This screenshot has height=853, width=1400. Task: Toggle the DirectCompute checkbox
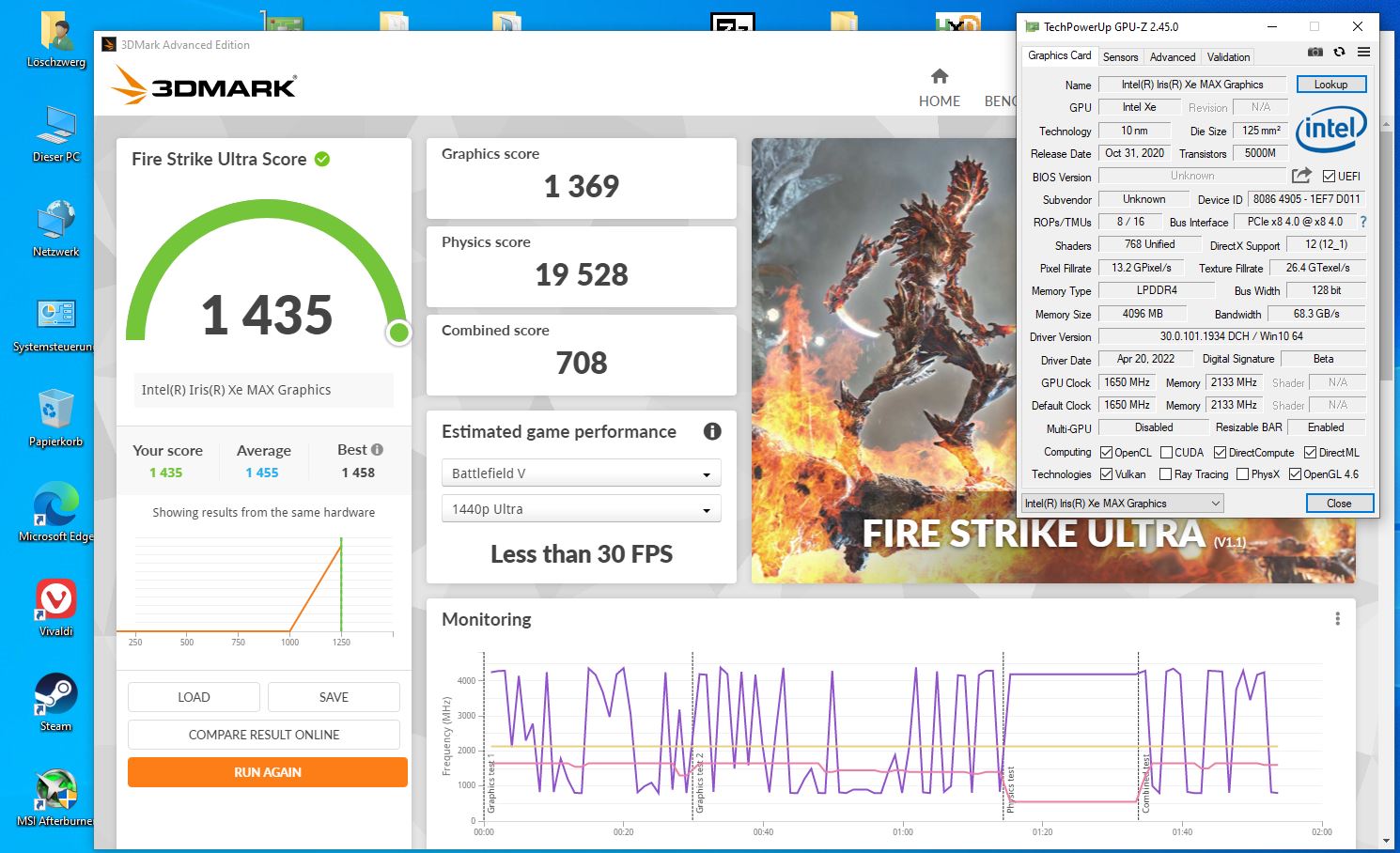tap(1220, 452)
